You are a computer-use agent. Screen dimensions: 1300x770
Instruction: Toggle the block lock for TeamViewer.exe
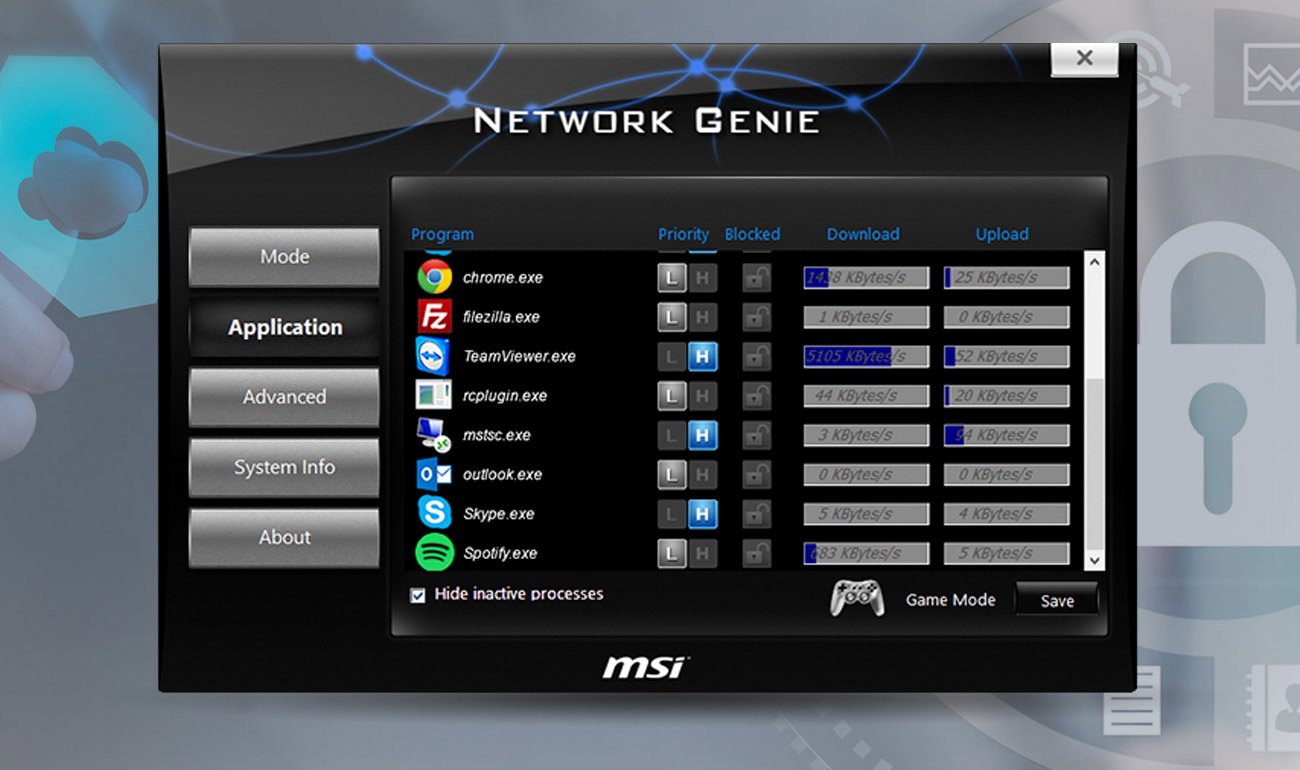757,356
